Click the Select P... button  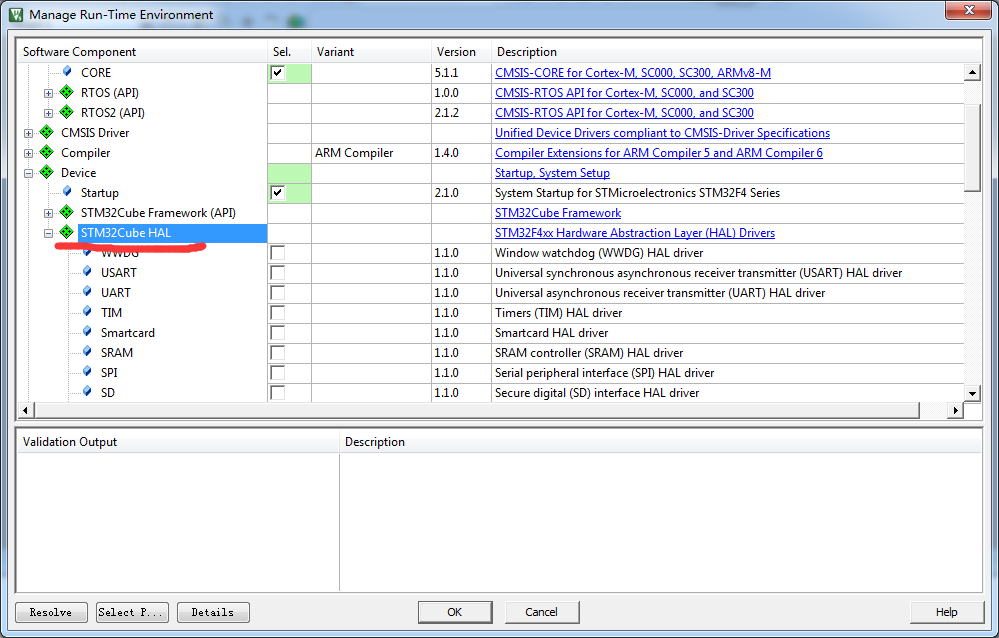(133, 613)
